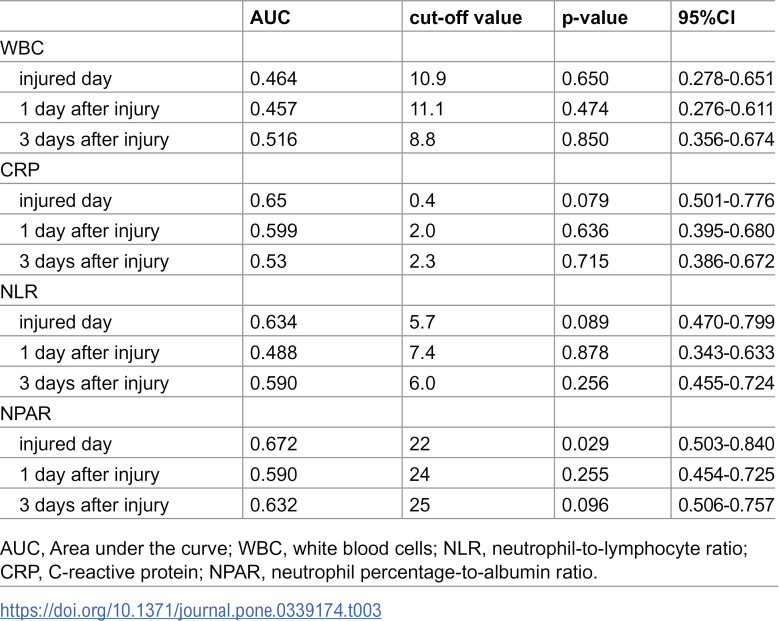This screenshot has height=621, width=779.
Task: Click the CRP injured day AUC 0.65
Action: click(x=268, y=201)
